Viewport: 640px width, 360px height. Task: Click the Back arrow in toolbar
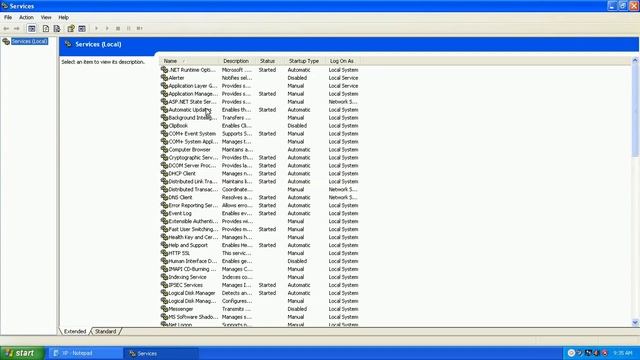[x=6, y=29]
